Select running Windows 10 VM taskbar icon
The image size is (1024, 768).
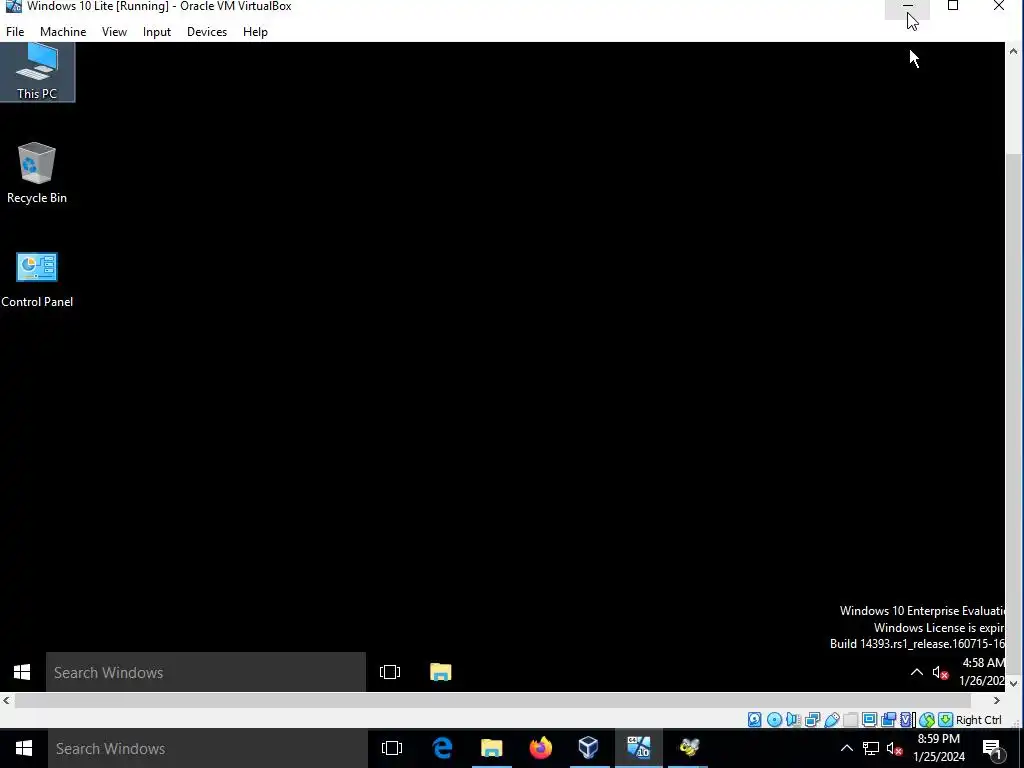click(639, 748)
